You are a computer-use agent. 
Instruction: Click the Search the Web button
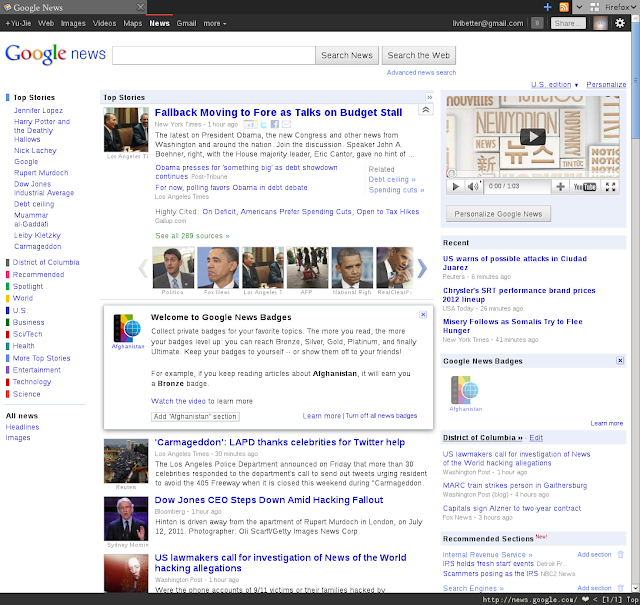419,55
